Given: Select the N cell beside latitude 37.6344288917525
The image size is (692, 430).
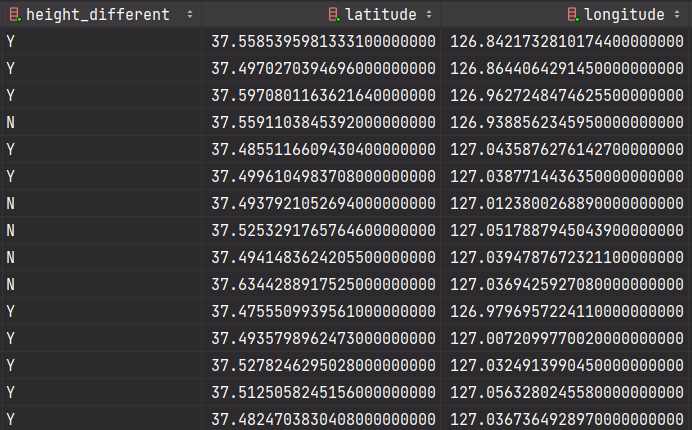Looking at the screenshot, I should (x=102, y=284).
